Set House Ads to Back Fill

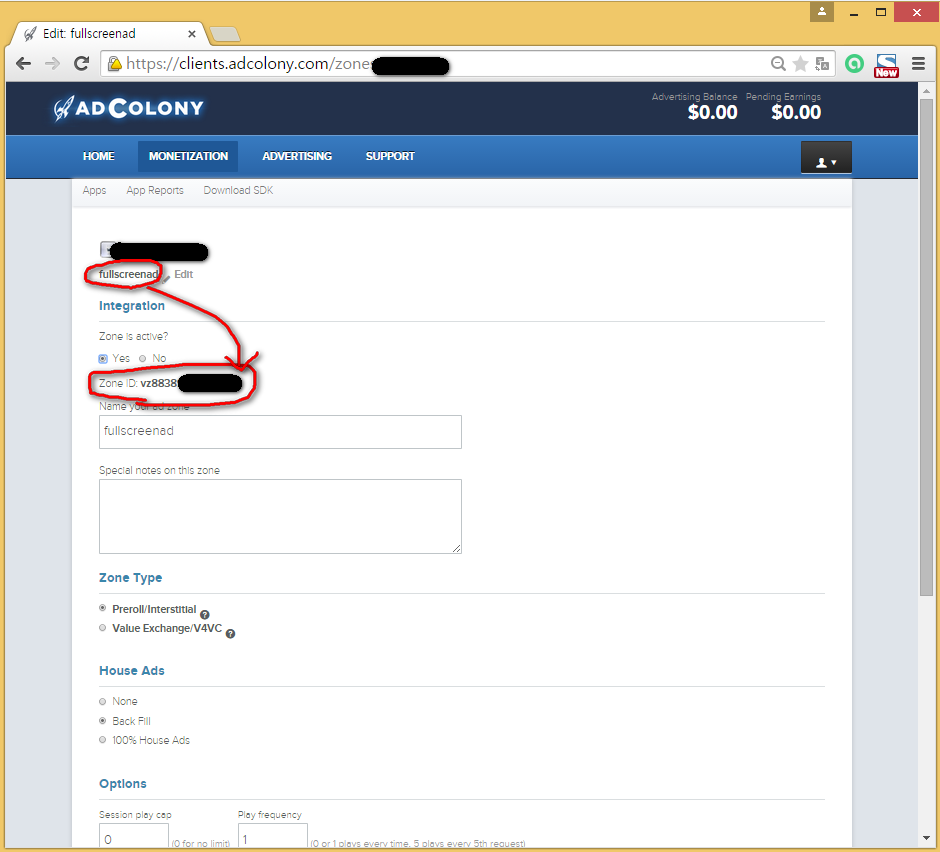tap(103, 721)
